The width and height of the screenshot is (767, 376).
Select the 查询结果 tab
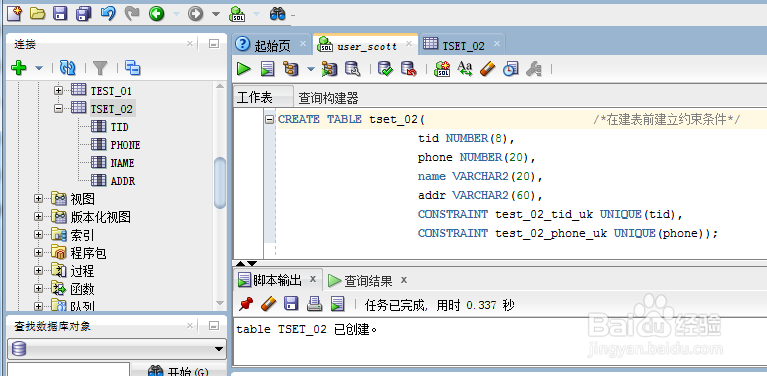(x=368, y=281)
